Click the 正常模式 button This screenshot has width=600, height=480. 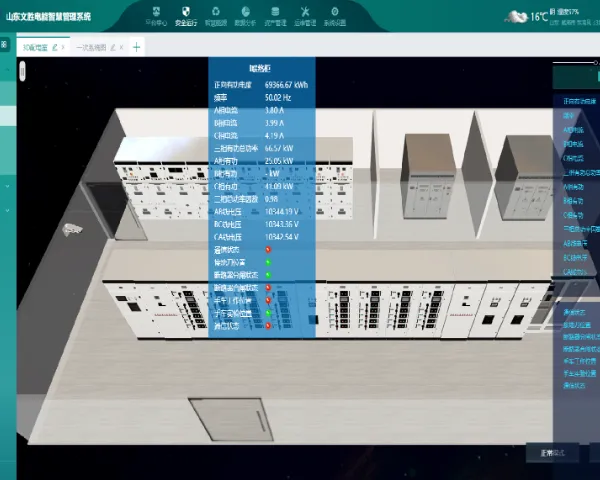click(553, 453)
